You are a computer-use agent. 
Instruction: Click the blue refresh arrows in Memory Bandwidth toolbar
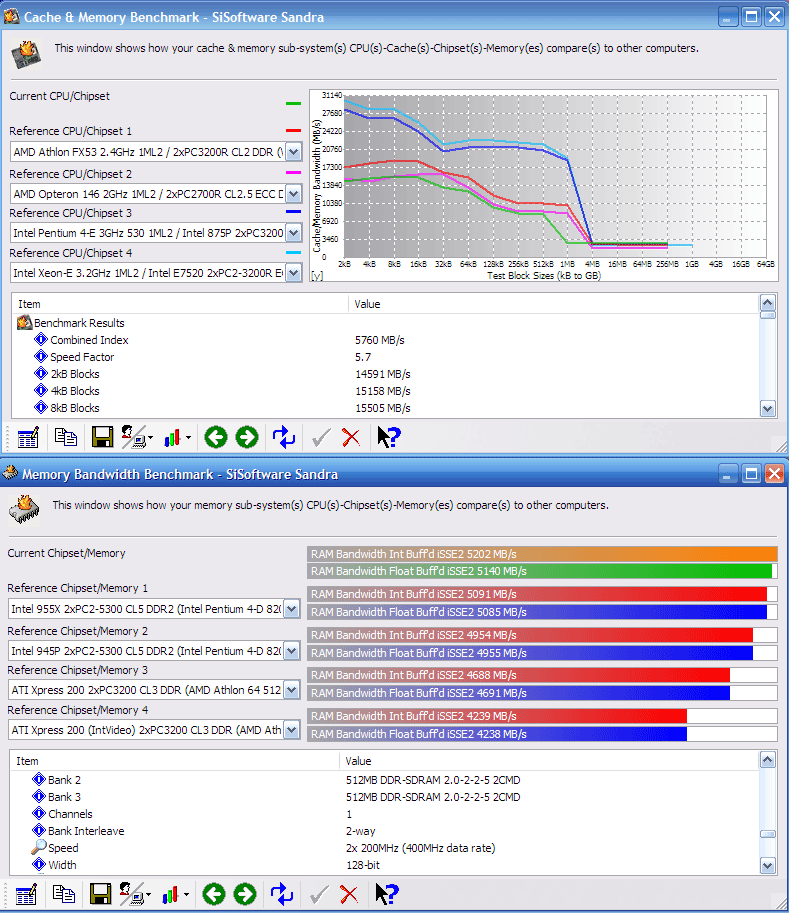282,894
